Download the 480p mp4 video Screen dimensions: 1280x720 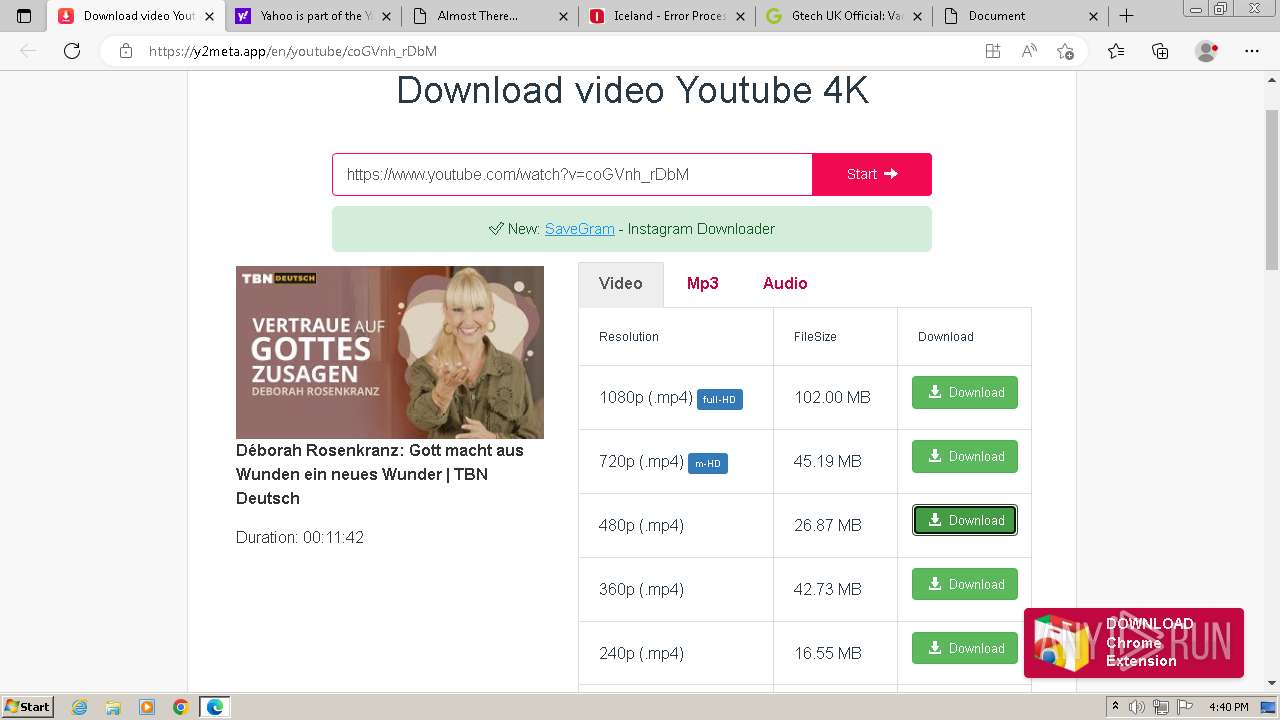965,521
